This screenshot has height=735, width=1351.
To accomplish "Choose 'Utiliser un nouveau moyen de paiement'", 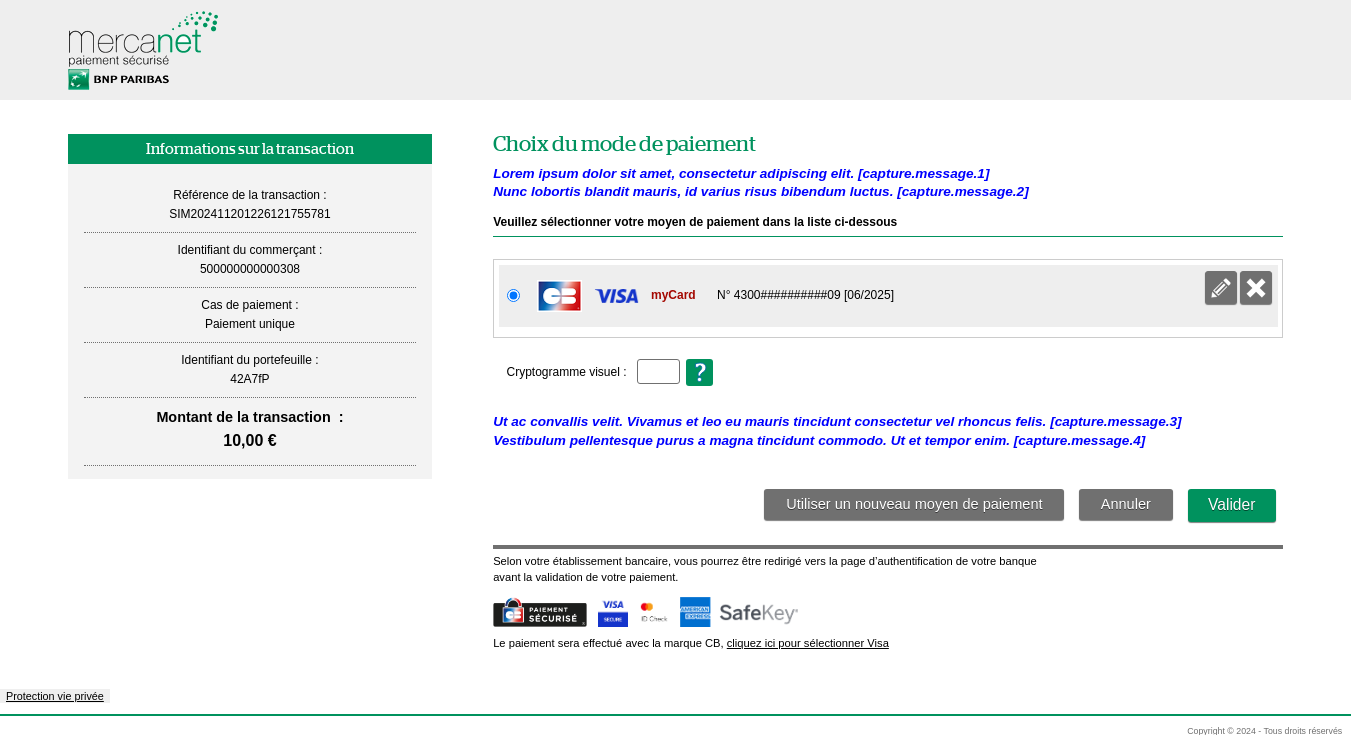I will click(x=913, y=505).
